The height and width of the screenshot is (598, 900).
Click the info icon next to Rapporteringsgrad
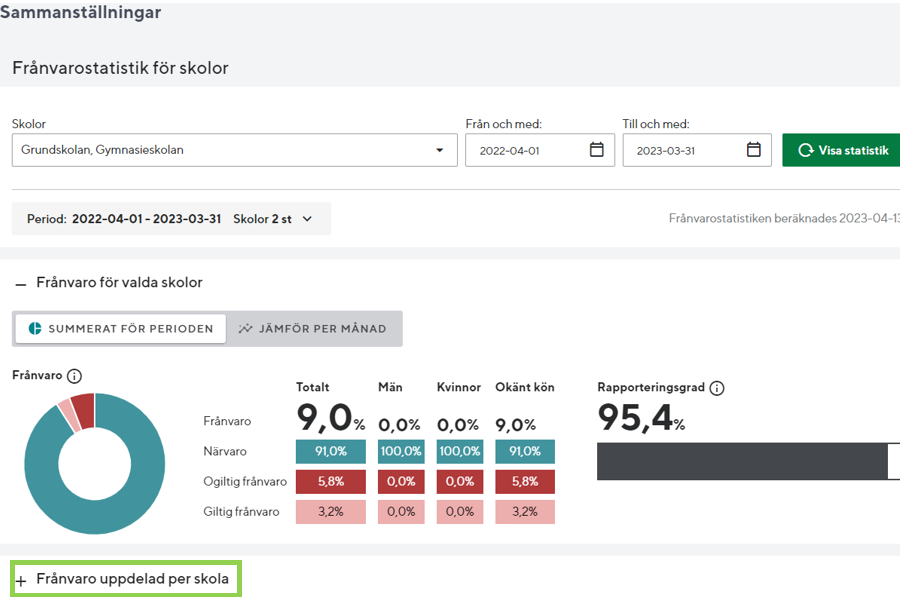coord(716,388)
